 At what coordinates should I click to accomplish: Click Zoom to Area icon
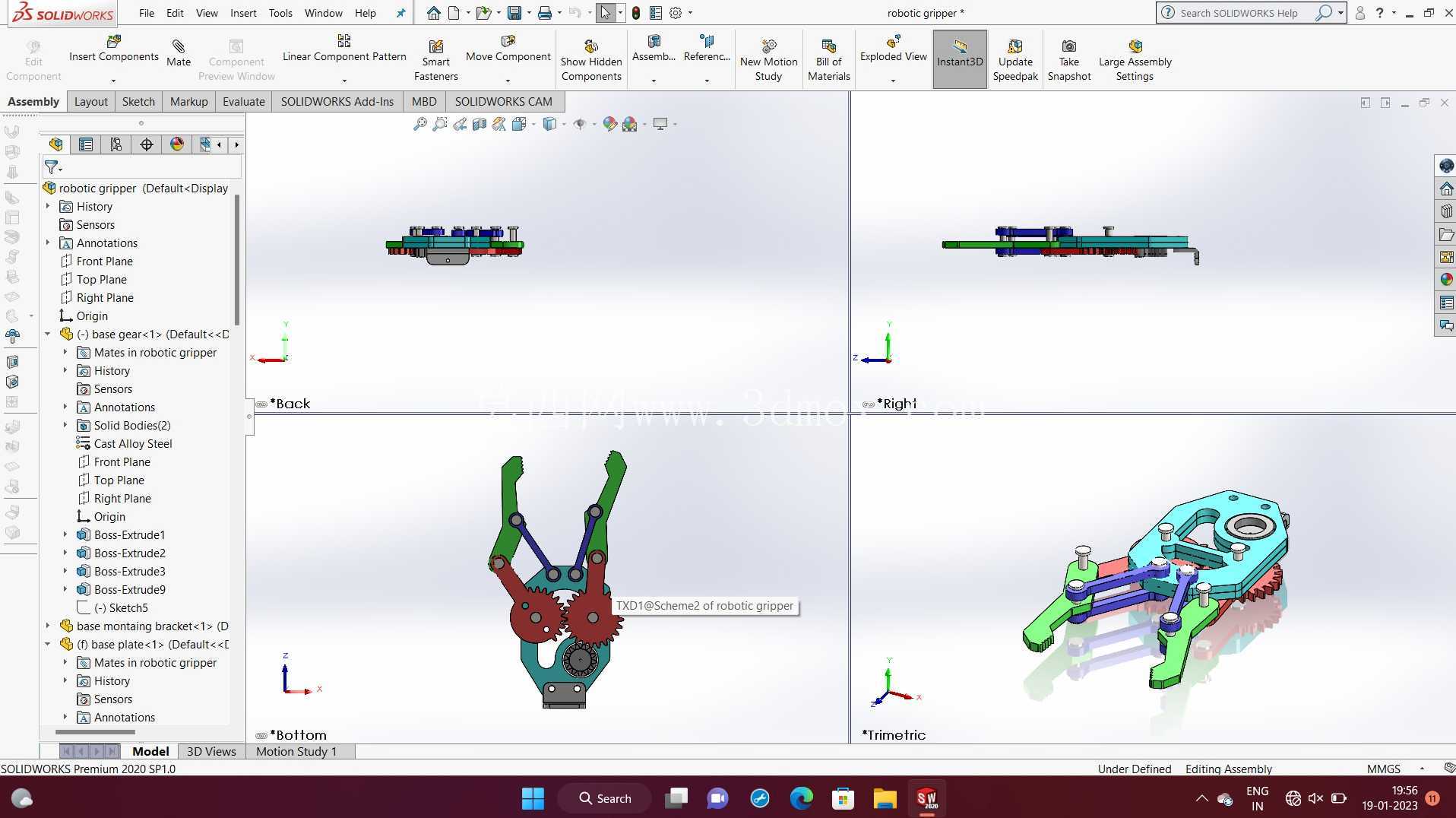point(439,124)
